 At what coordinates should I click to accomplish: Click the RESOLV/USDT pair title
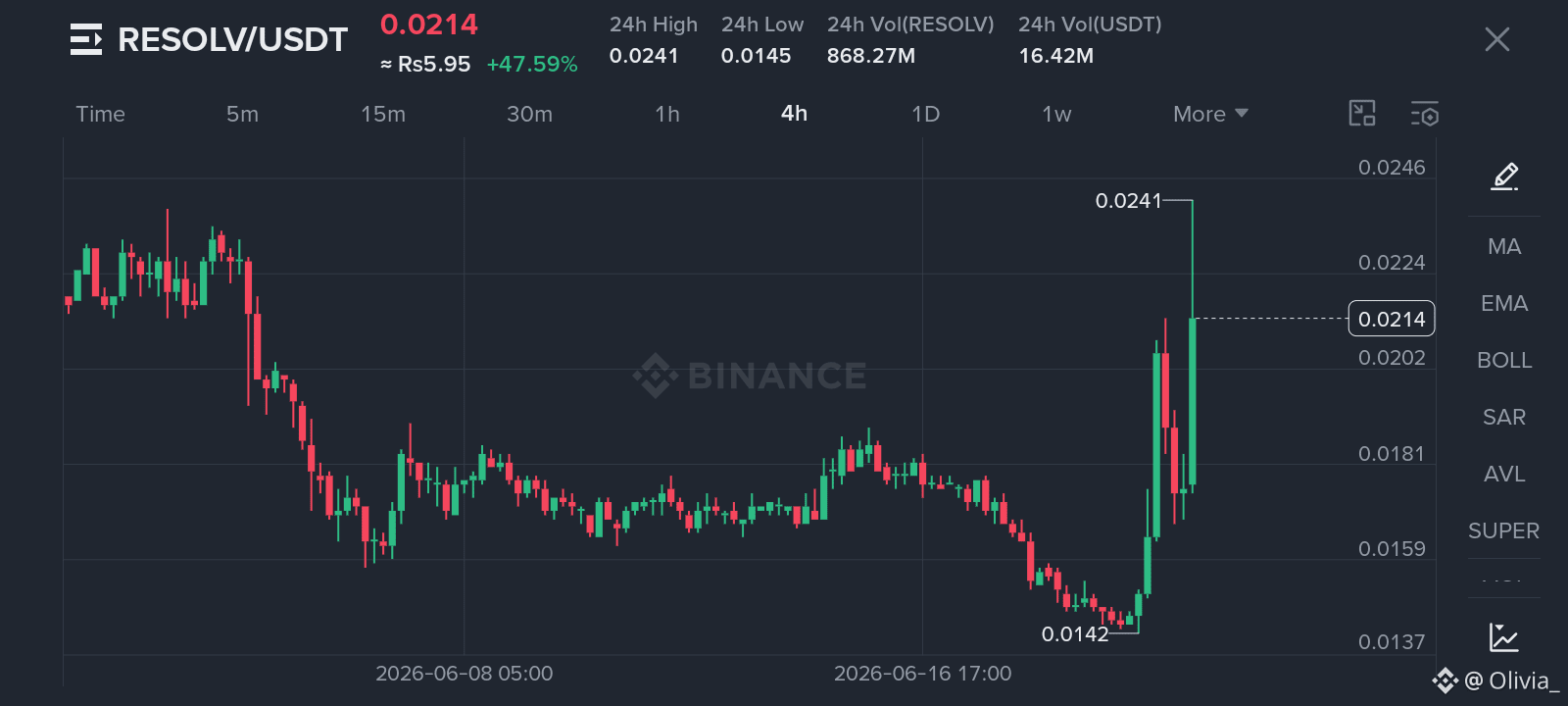tap(233, 39)
